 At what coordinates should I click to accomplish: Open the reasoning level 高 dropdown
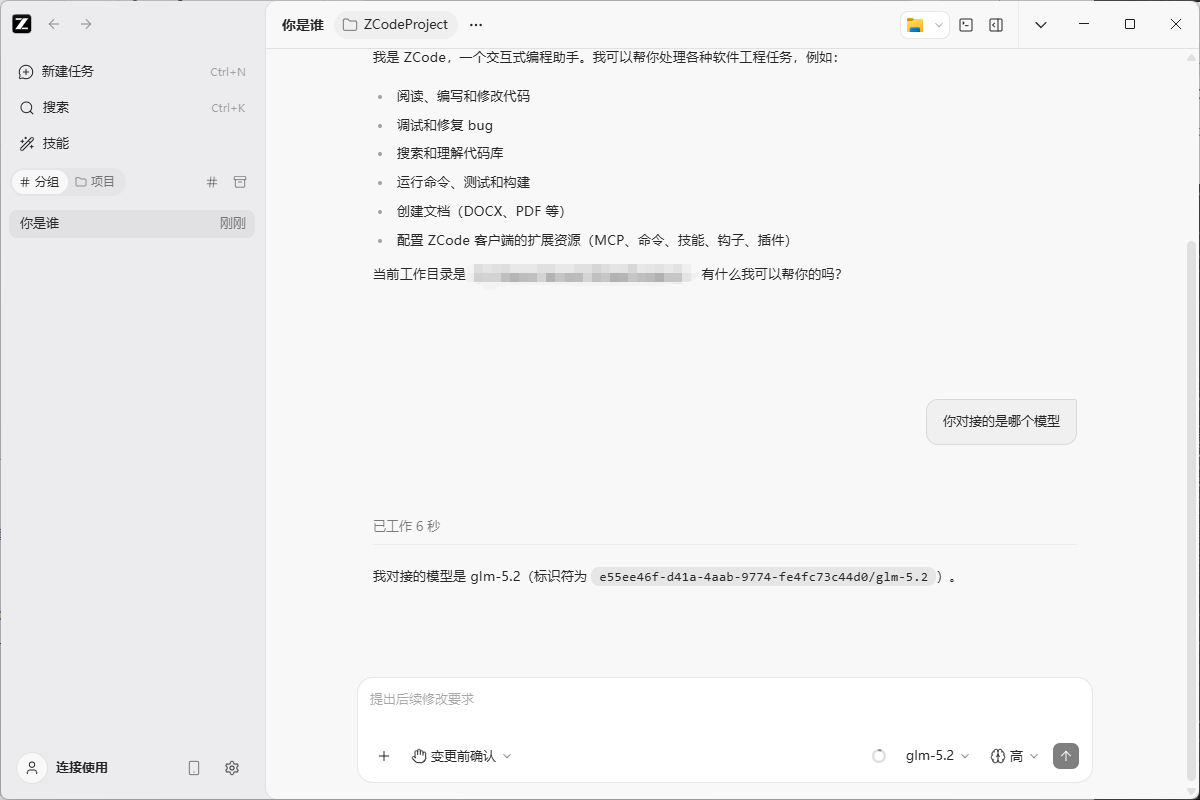pyautogui.click(x=1014, y=756)
